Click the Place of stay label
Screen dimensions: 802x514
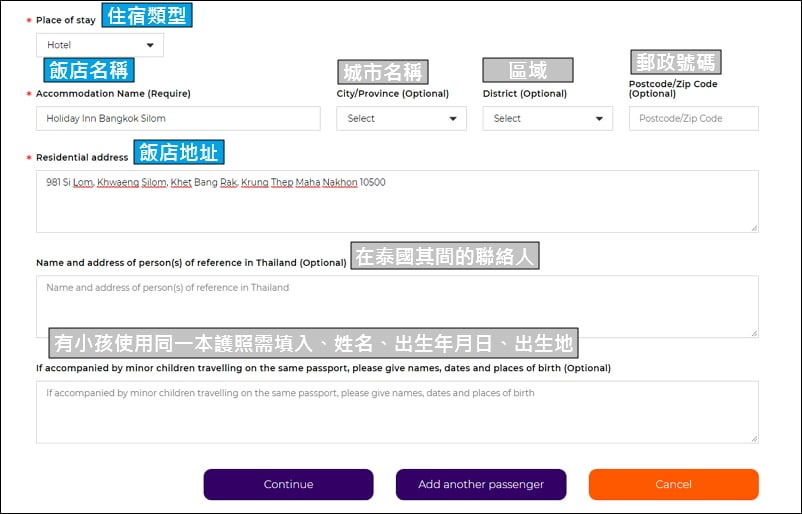65,20
